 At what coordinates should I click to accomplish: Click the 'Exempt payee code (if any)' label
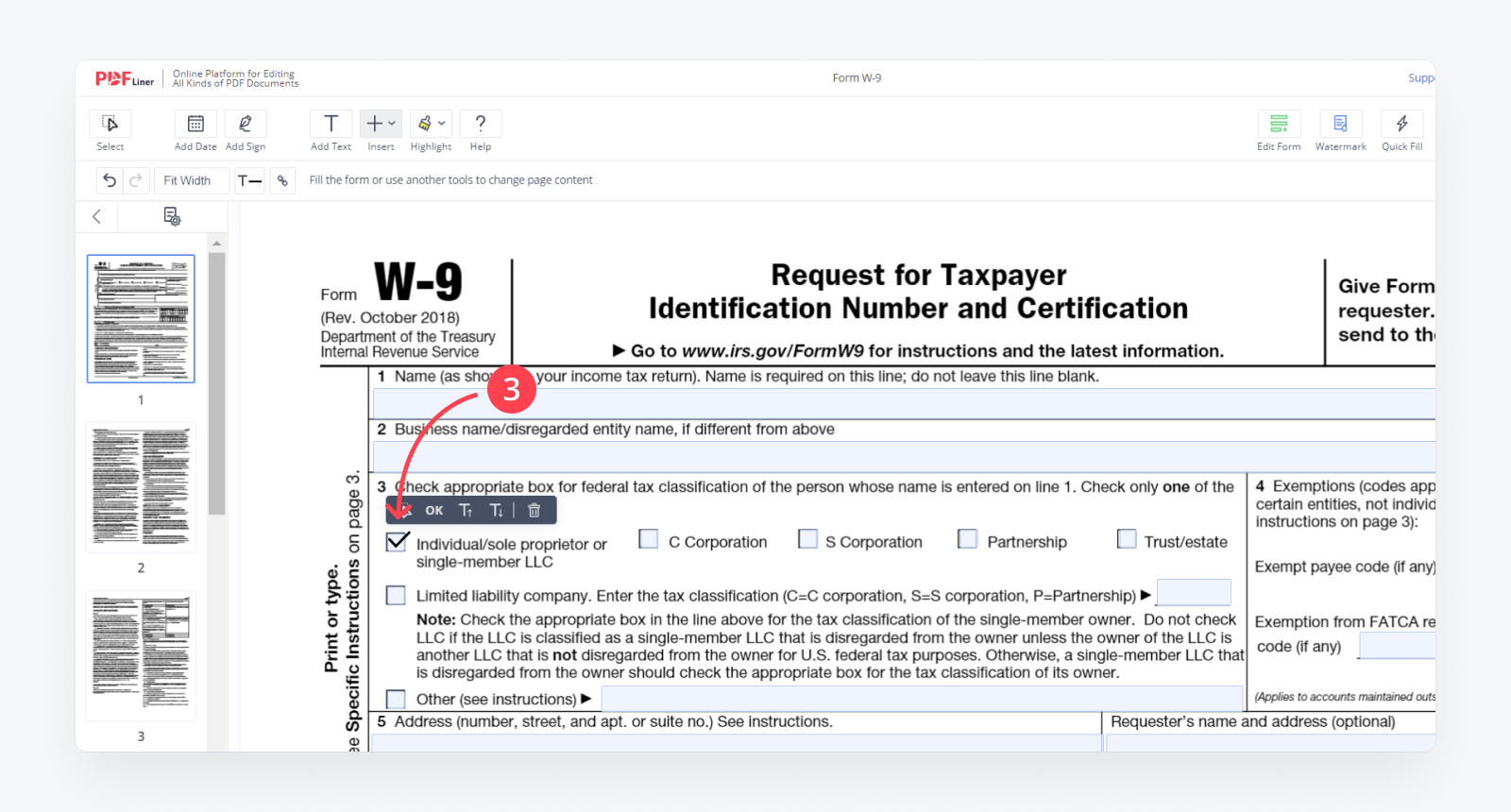(x=1345, y=567)
